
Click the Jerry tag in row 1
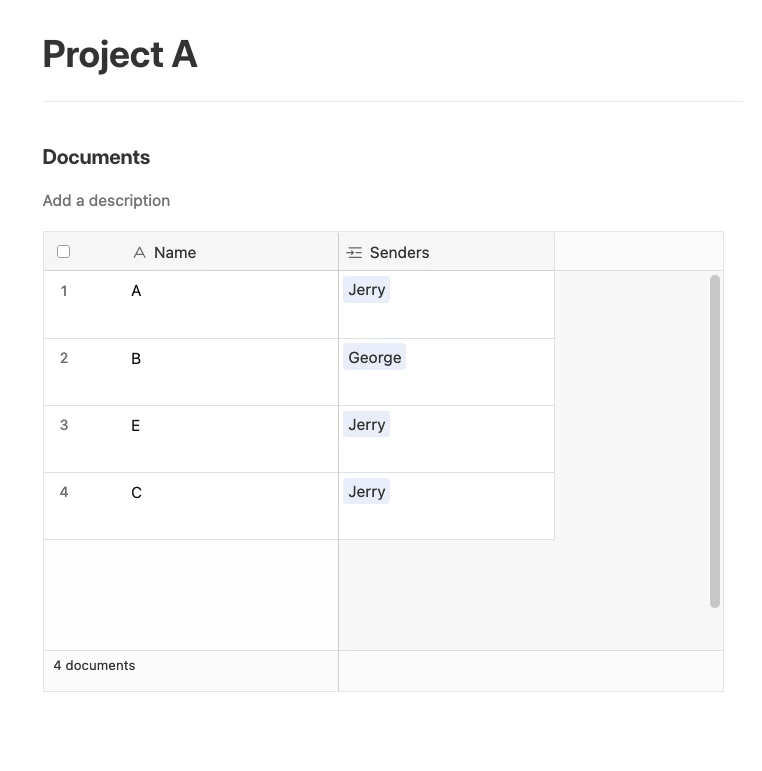[367, 290]
